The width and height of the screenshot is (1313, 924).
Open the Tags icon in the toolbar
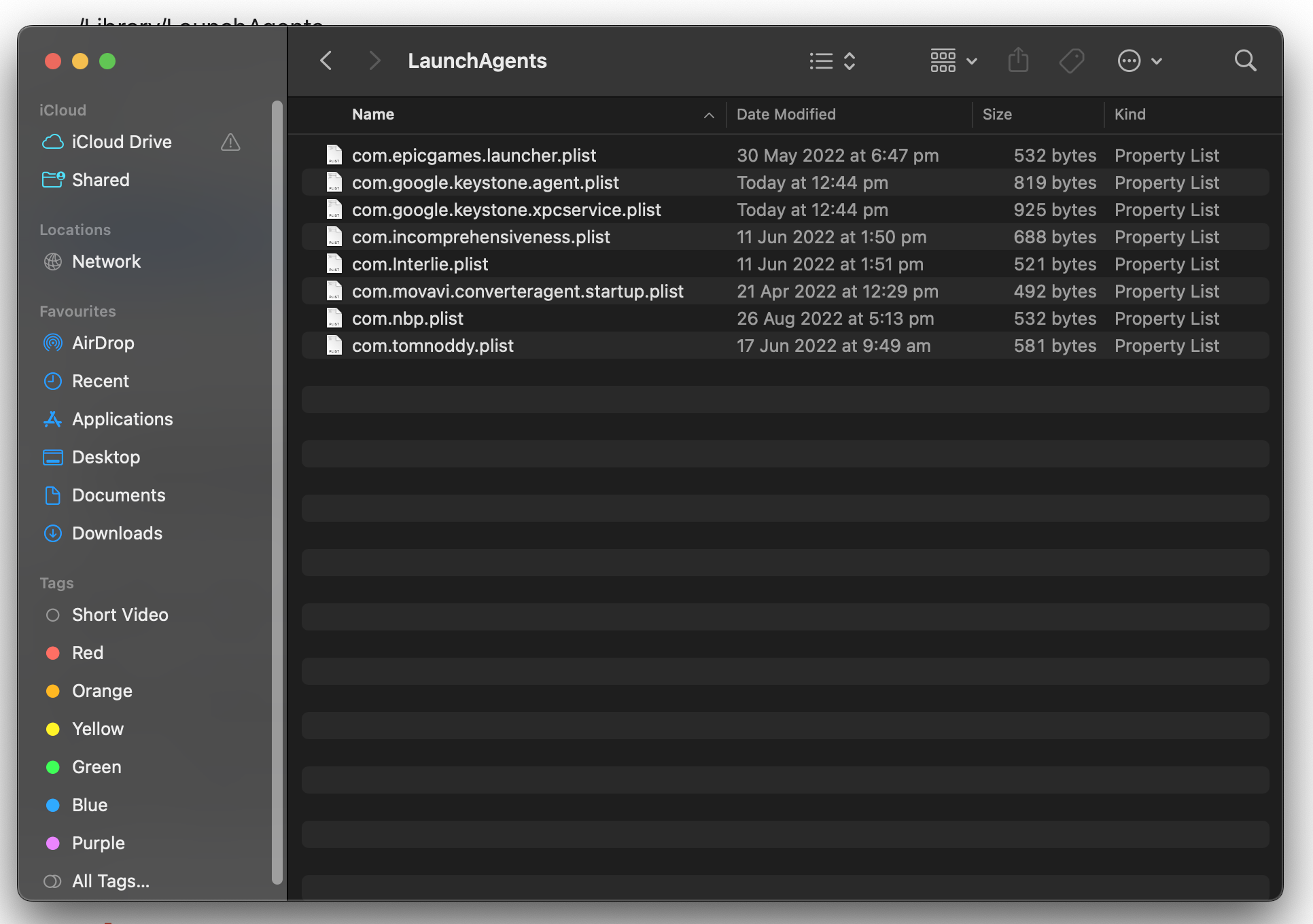coord(1070,60)
